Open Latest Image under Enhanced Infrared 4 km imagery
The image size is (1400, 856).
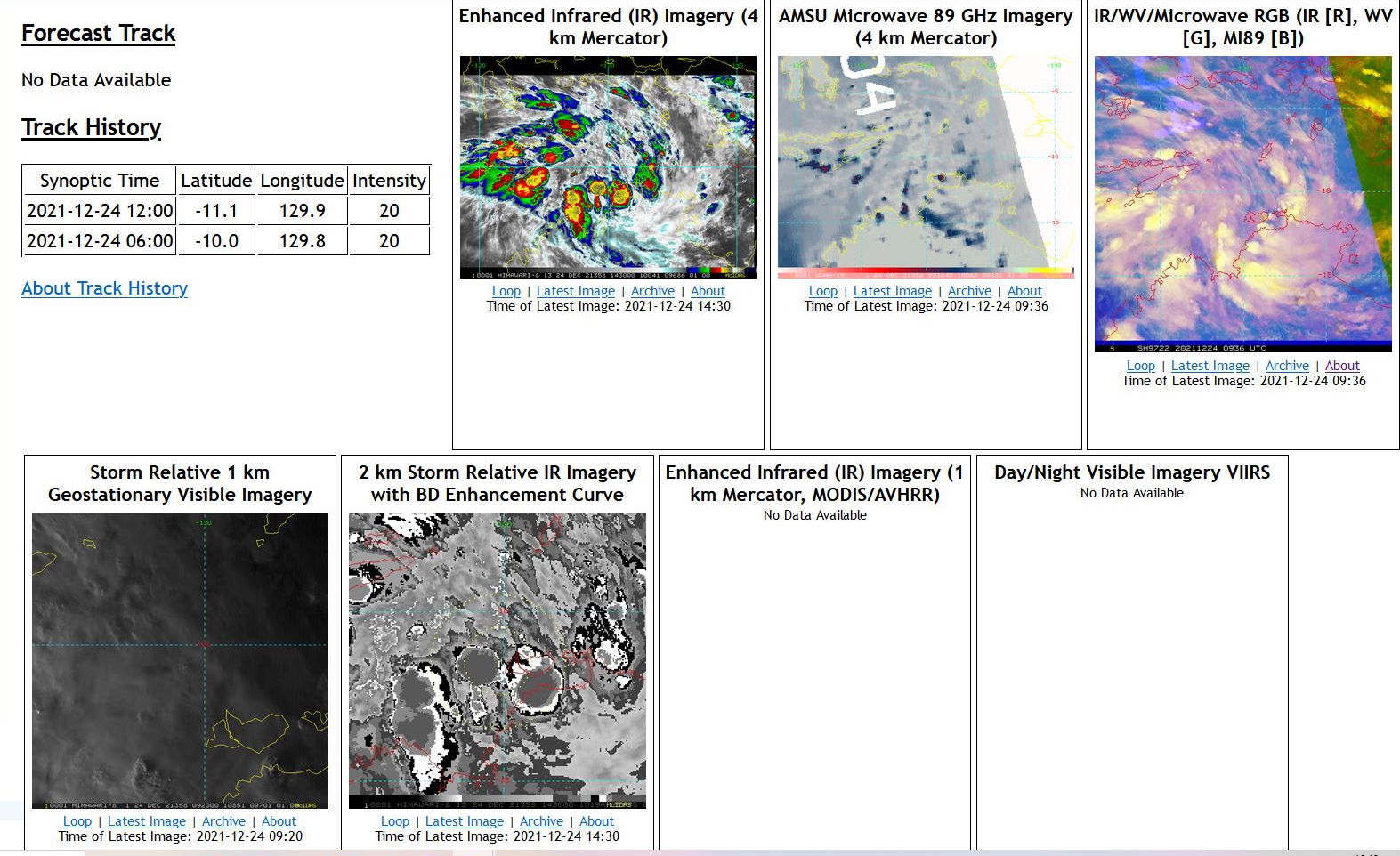(x=576, y=291)
